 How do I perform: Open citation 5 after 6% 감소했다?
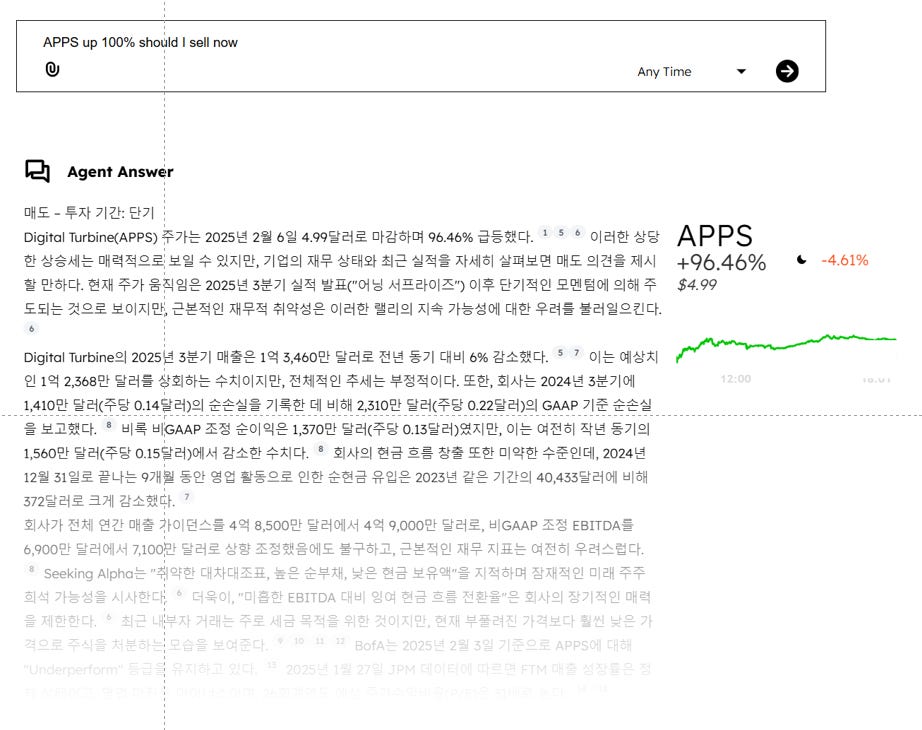[x=560, y=353]
